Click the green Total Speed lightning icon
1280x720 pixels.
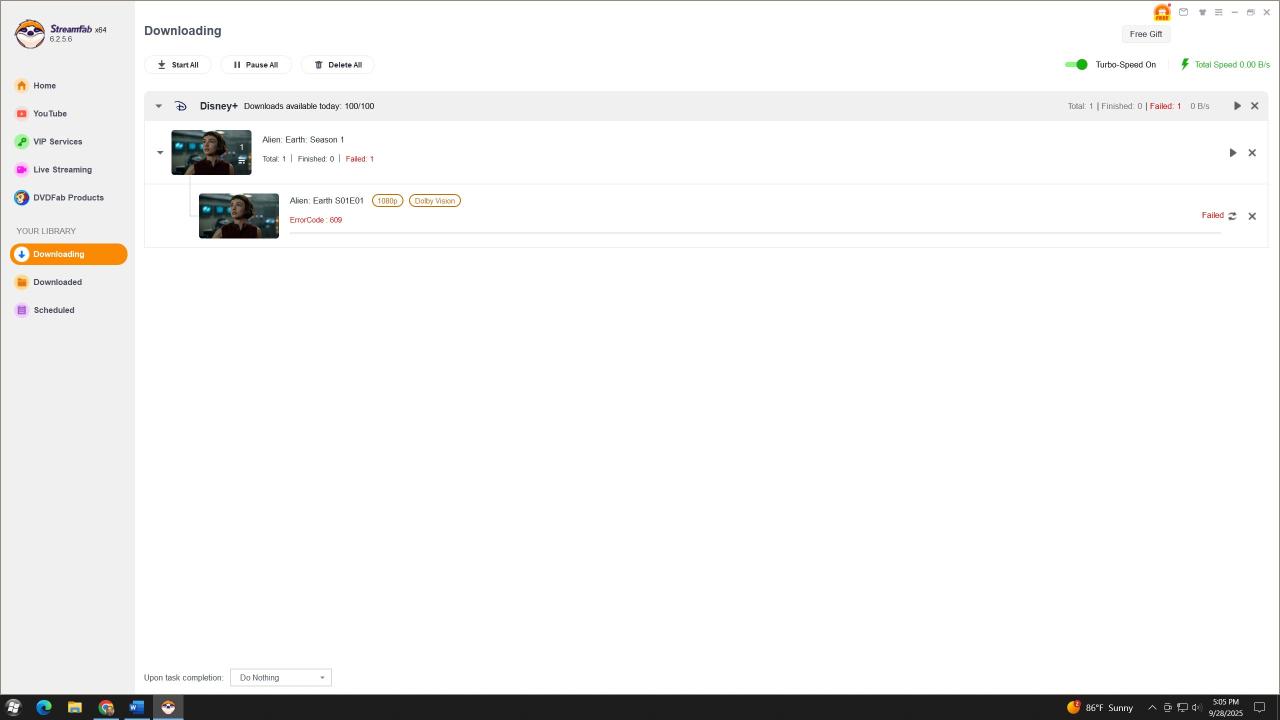coord(1185,64)
